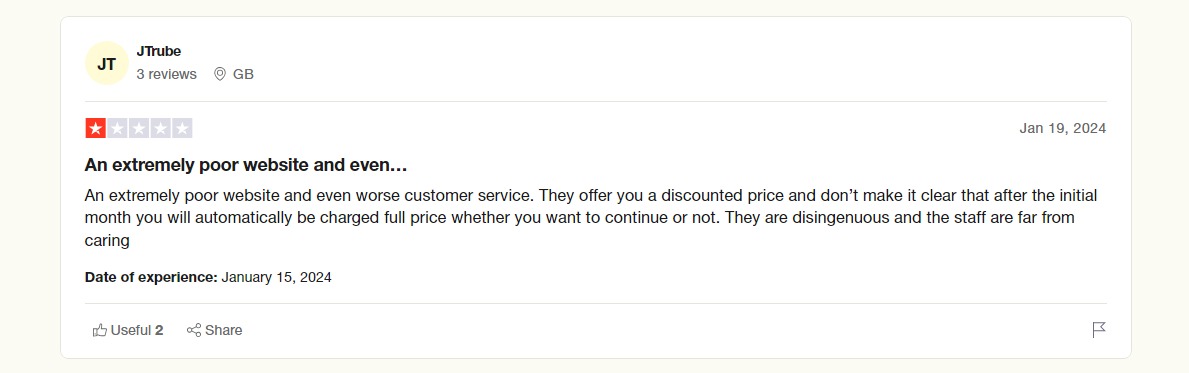1189x373 pixels.
Task: Click the second grey rating star
Action: (117, 128)
